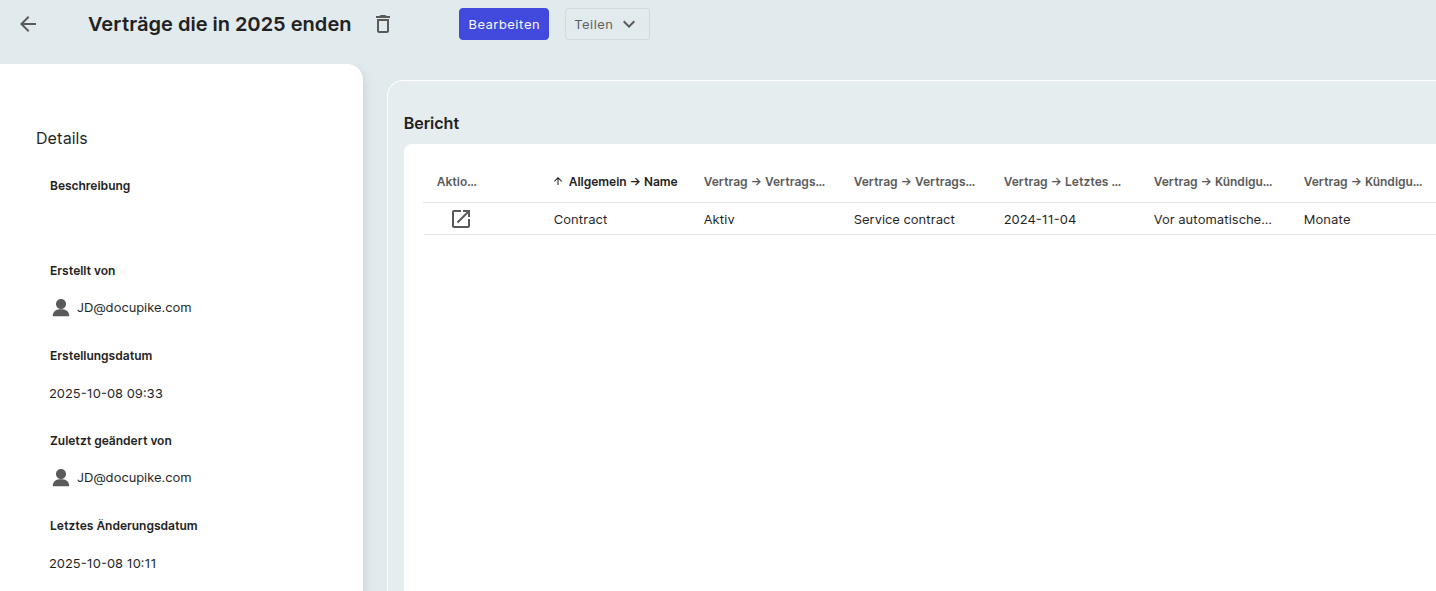Open sorting options on Vertrag → Vertragsstatus header

pos(765,181)
